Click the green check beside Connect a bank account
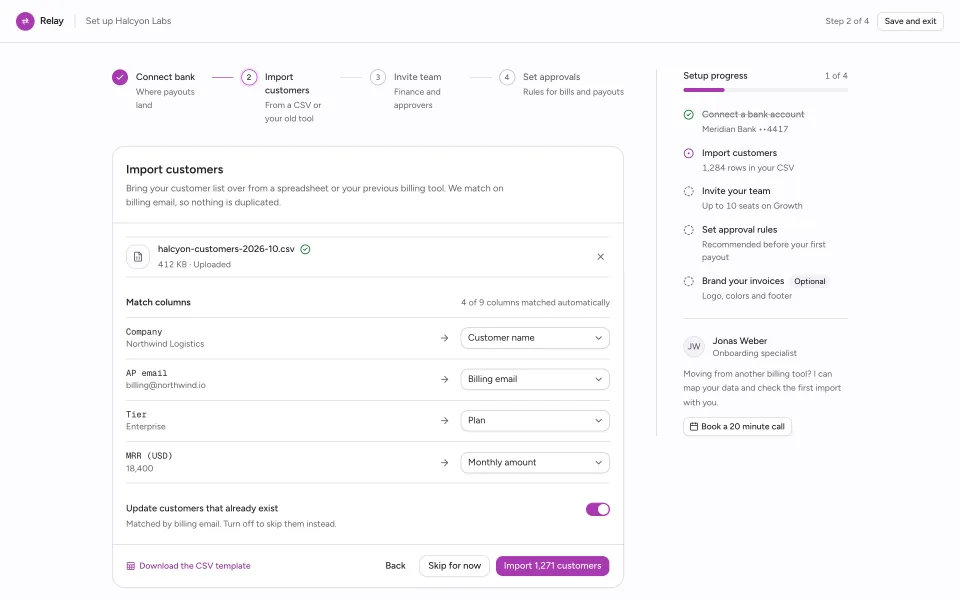The width and height of the screenshot is (960, 600). pos(689,114)
